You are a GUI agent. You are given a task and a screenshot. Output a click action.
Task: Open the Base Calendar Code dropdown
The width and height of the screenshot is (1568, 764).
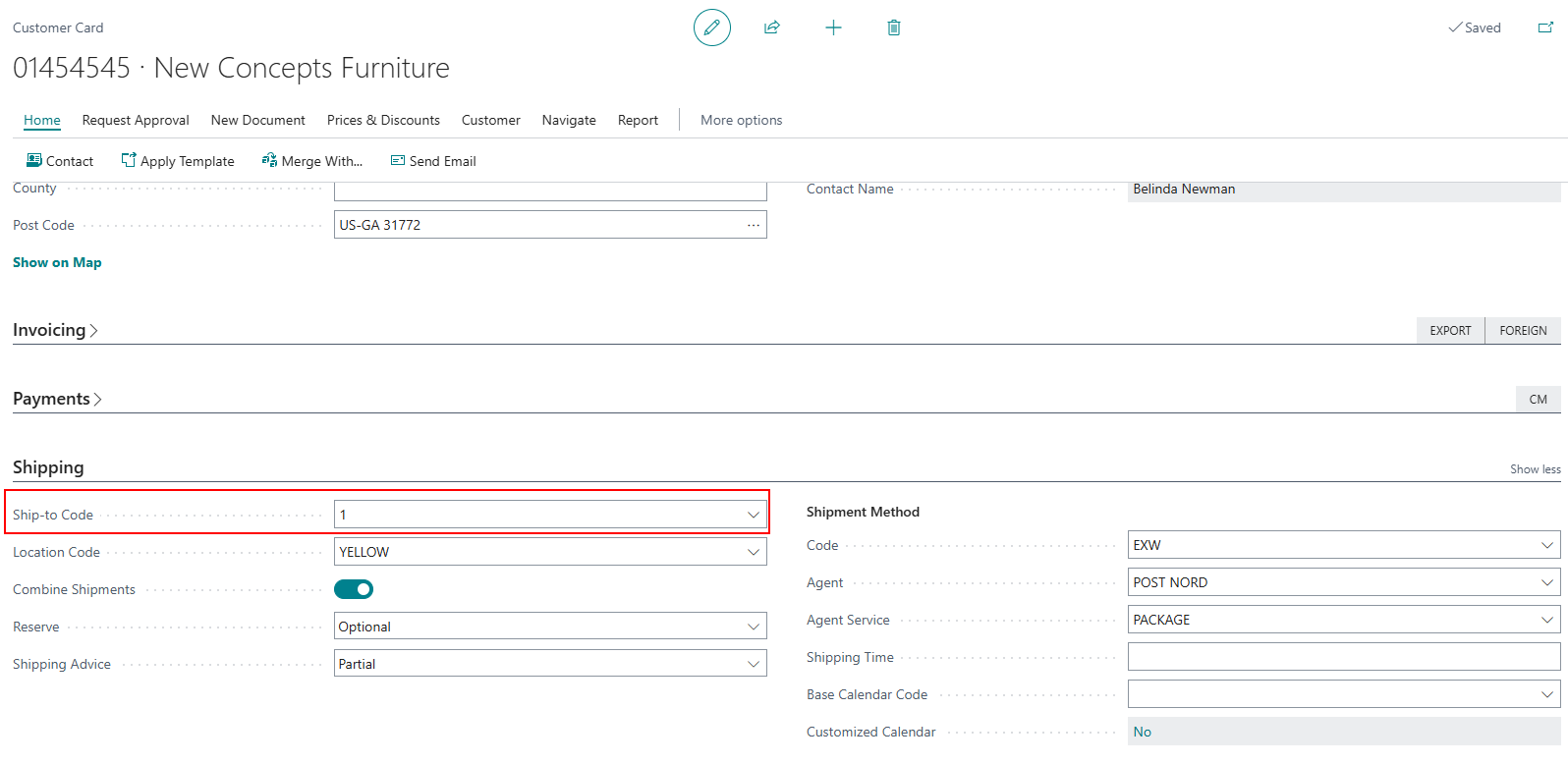pos(1547,694)
